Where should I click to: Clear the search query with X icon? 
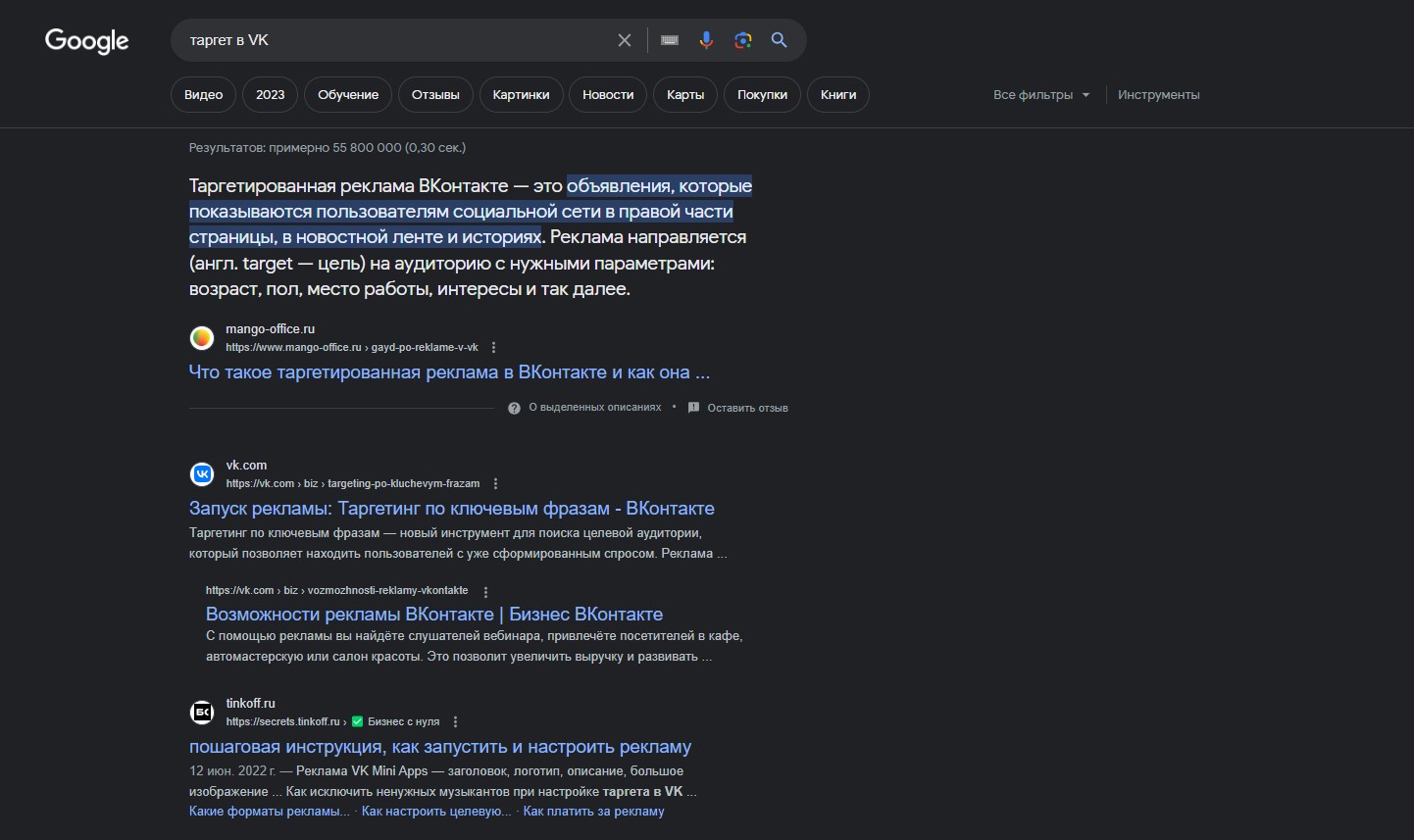point(625,40)
